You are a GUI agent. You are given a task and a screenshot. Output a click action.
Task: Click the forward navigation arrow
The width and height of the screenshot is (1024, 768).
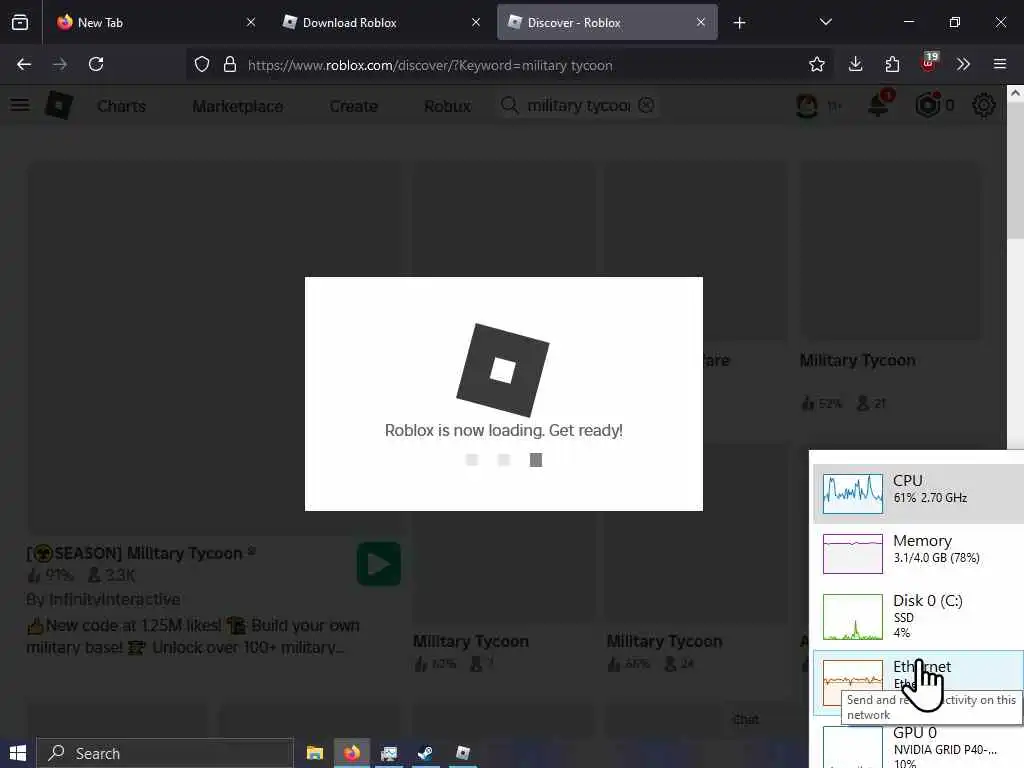59,64
